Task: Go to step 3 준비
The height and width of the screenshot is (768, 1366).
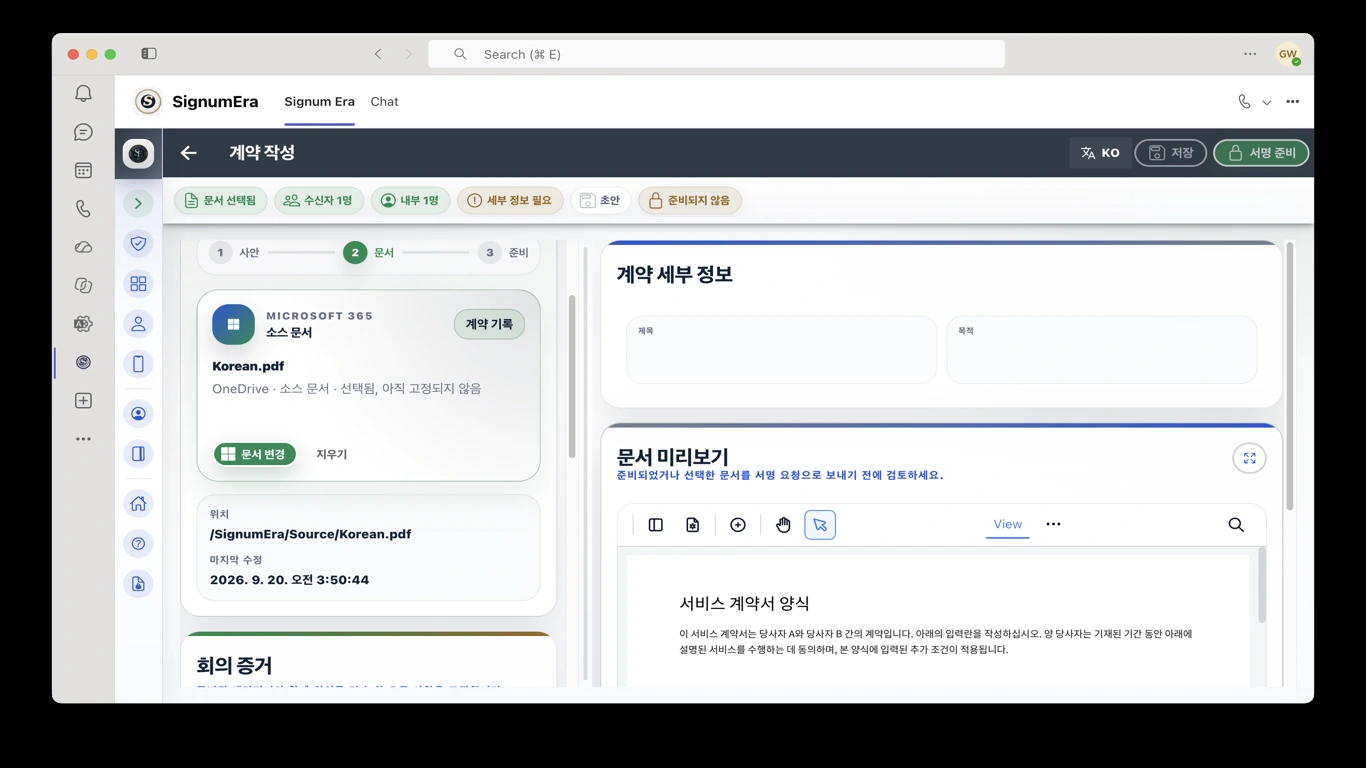Action: coord(504,253)
